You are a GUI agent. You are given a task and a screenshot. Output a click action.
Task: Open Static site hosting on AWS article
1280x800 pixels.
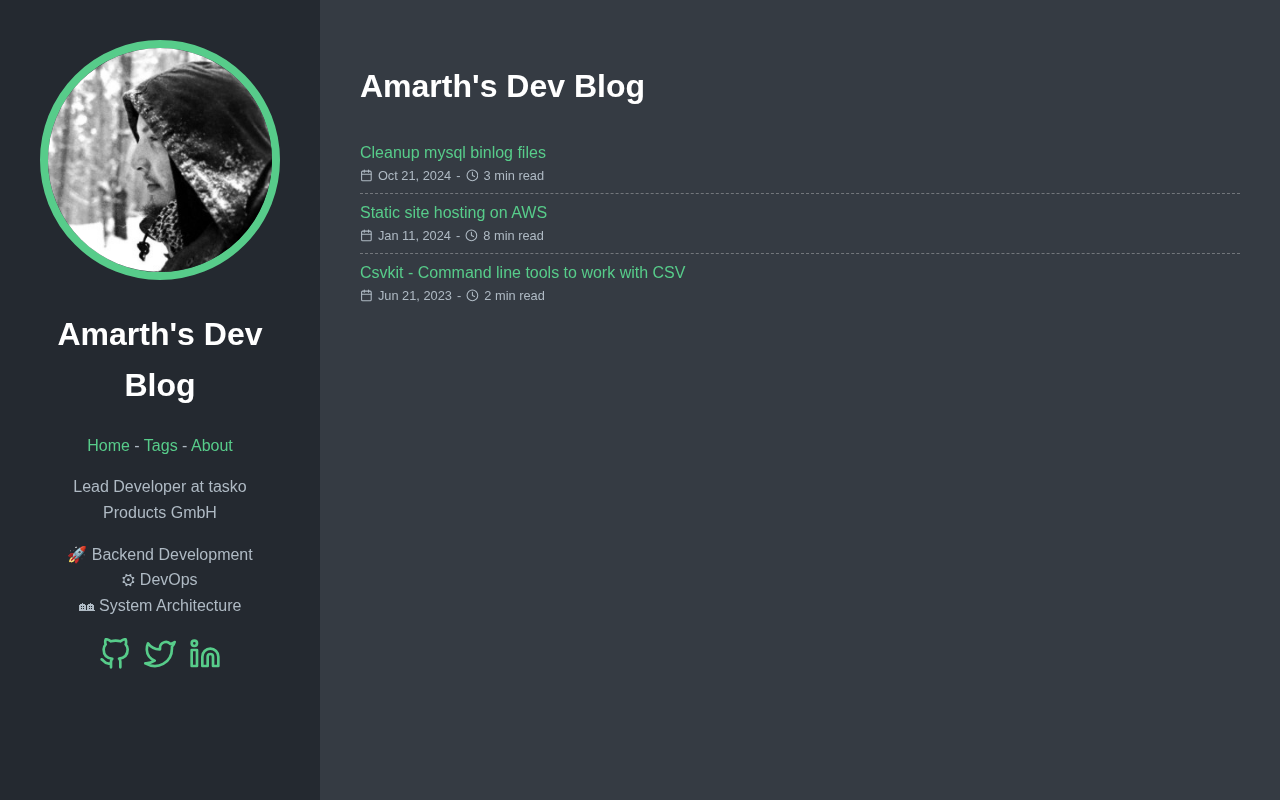453,213
